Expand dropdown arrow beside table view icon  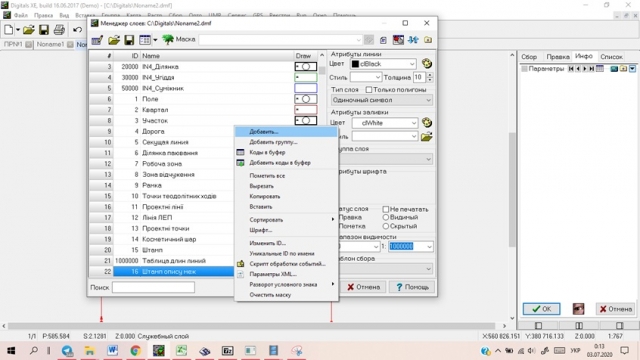pos(155,40)
